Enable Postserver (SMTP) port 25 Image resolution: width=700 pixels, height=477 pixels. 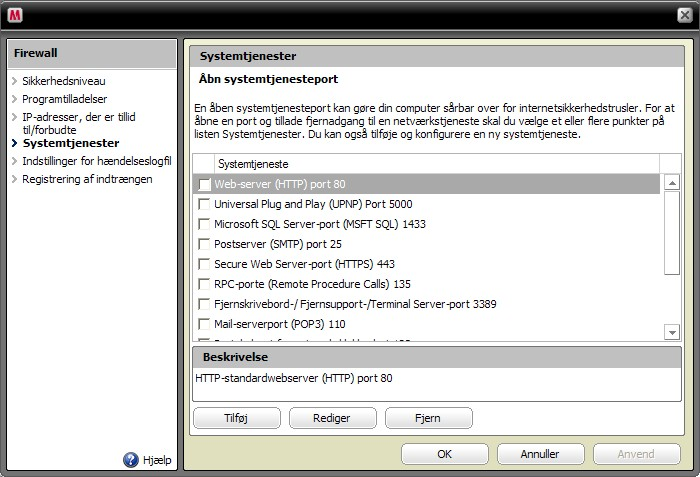pos(204,244)
